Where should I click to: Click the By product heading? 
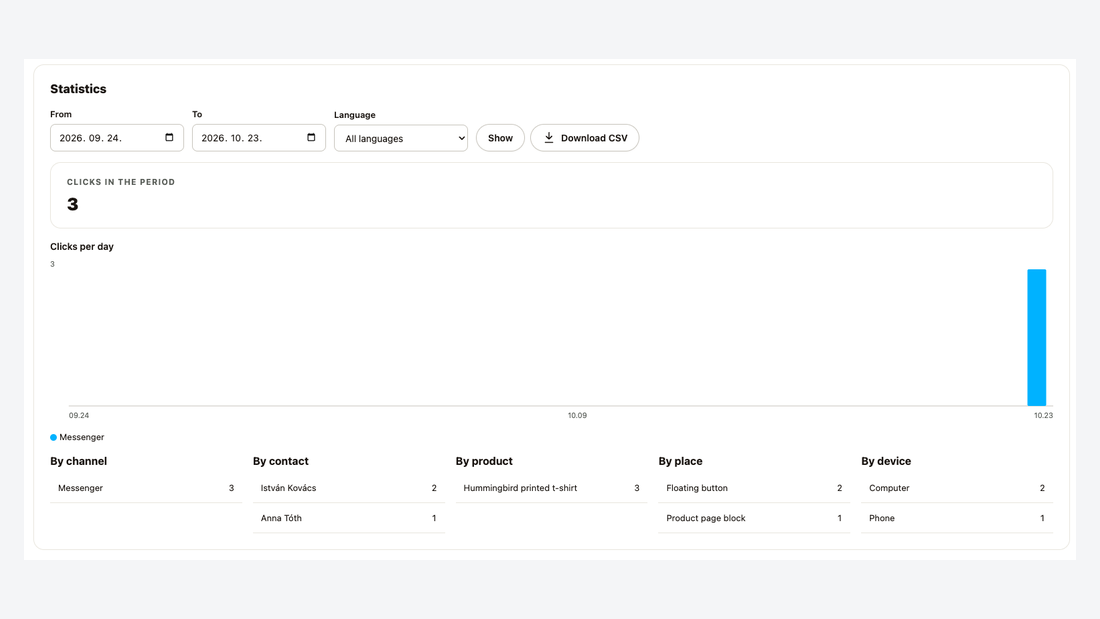[x=484, y=461]
